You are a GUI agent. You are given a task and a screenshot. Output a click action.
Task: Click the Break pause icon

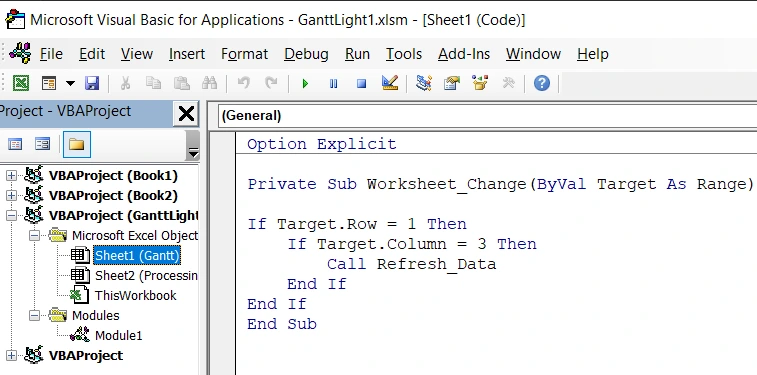tap(333, 84)
